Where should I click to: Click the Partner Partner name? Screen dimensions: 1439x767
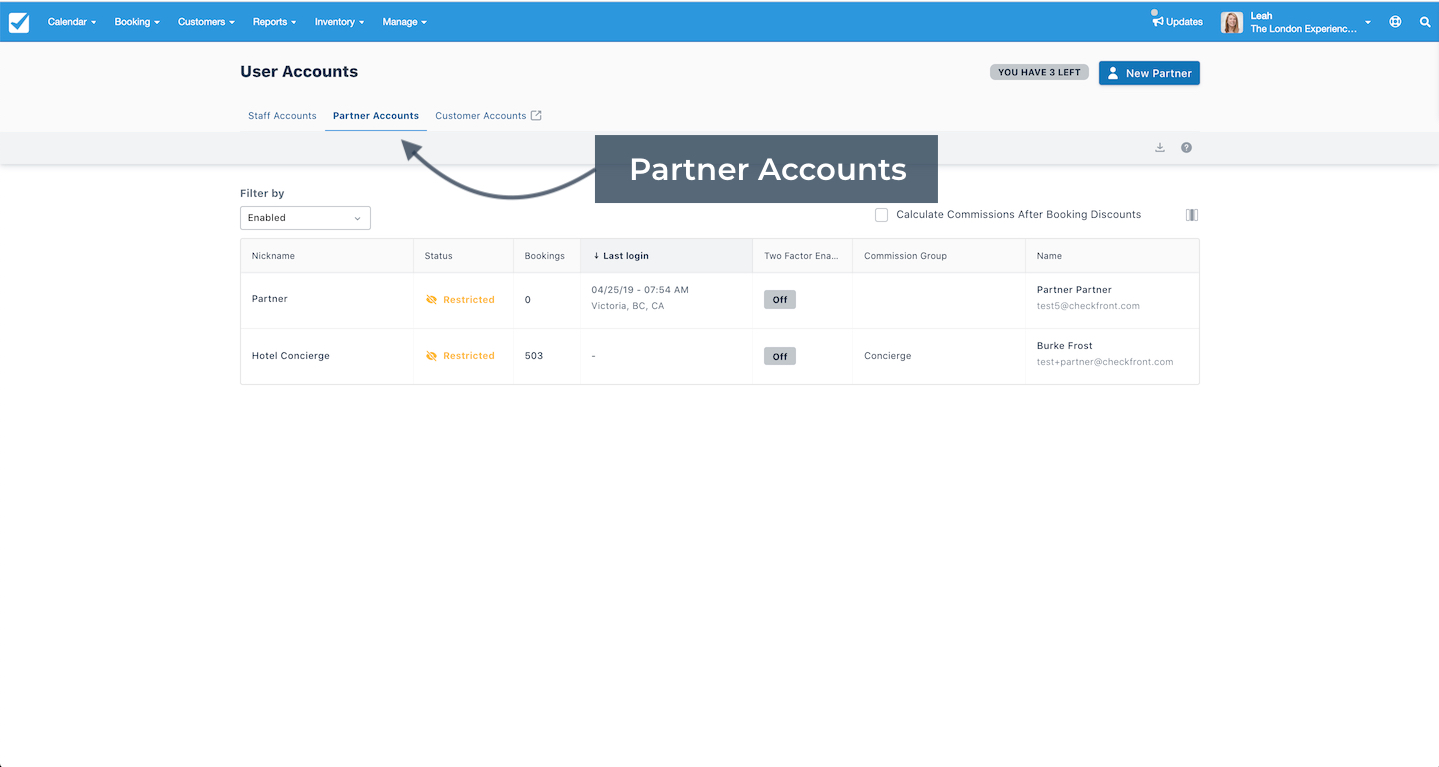pos(1074,290)
